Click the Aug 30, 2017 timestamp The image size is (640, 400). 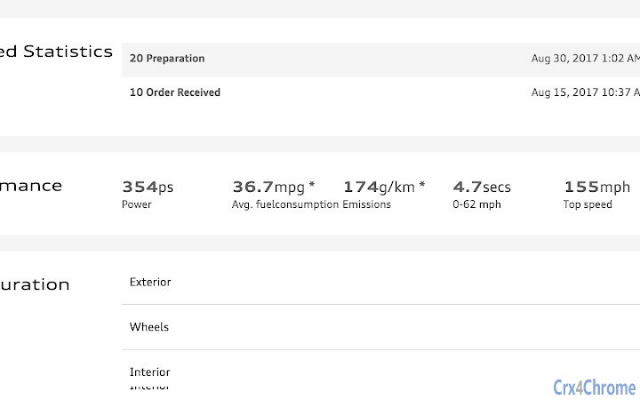(585, 59)
